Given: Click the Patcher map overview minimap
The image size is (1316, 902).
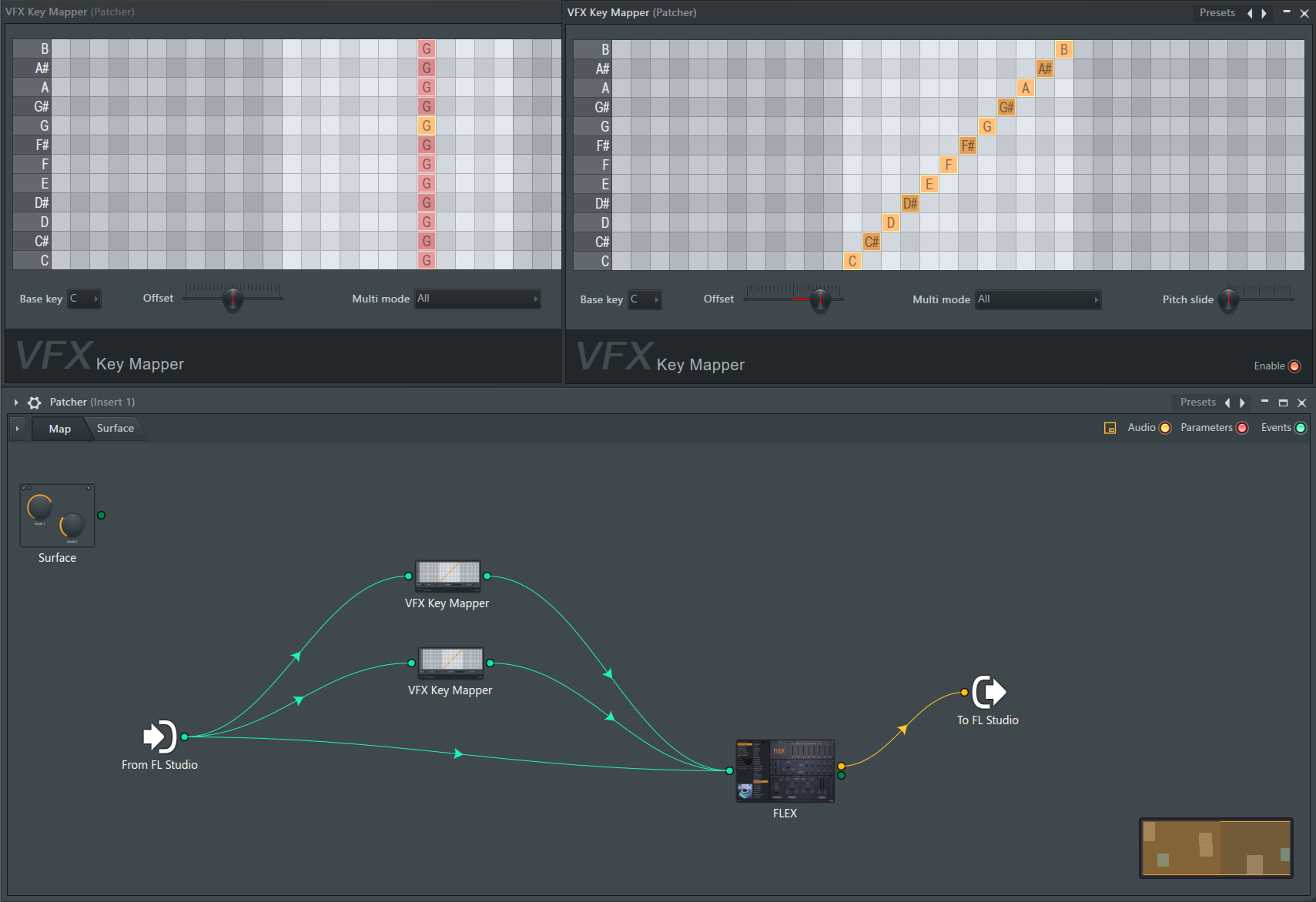Looking at the screenshot, I should coord(1216,847).
